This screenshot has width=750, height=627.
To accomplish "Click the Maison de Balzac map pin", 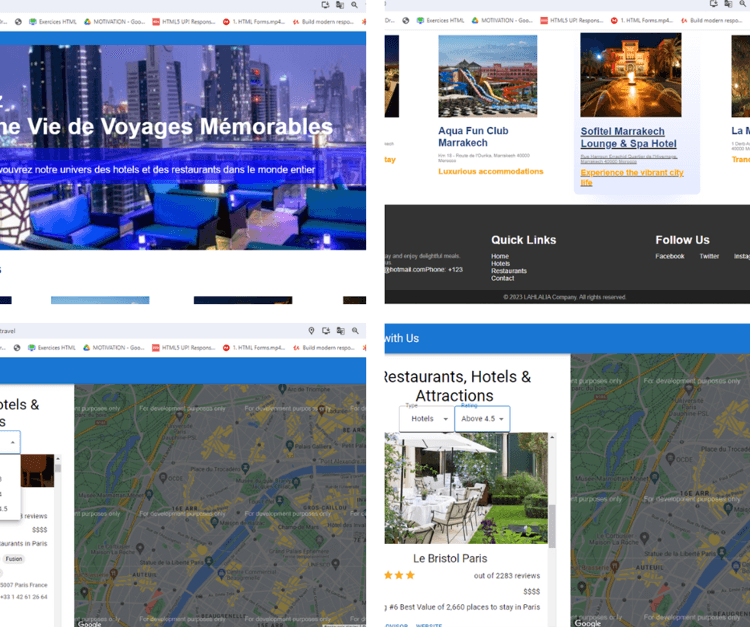I will pyautogui.click(x=214, y=522).
